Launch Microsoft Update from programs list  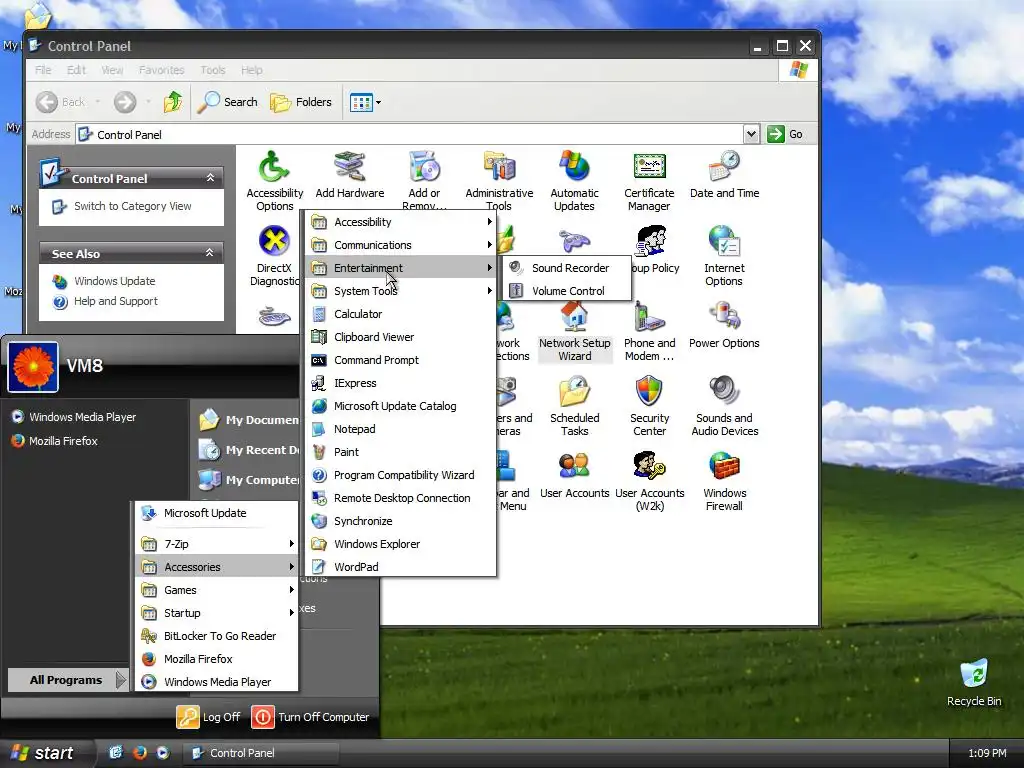tap(217, 513)
